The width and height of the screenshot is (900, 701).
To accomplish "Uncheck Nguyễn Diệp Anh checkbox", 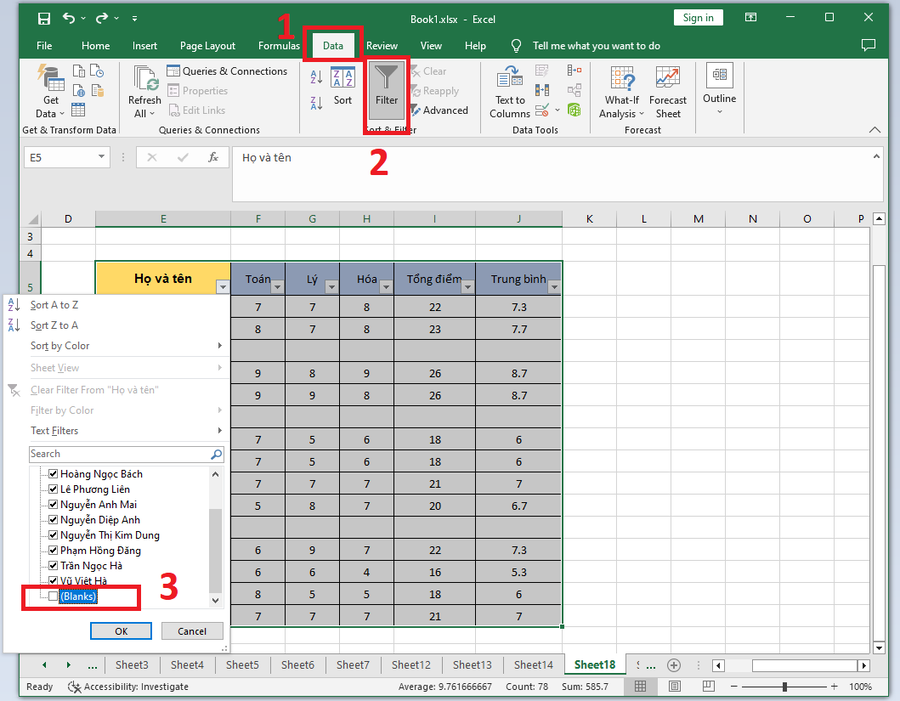I will (x=53, y=520).
